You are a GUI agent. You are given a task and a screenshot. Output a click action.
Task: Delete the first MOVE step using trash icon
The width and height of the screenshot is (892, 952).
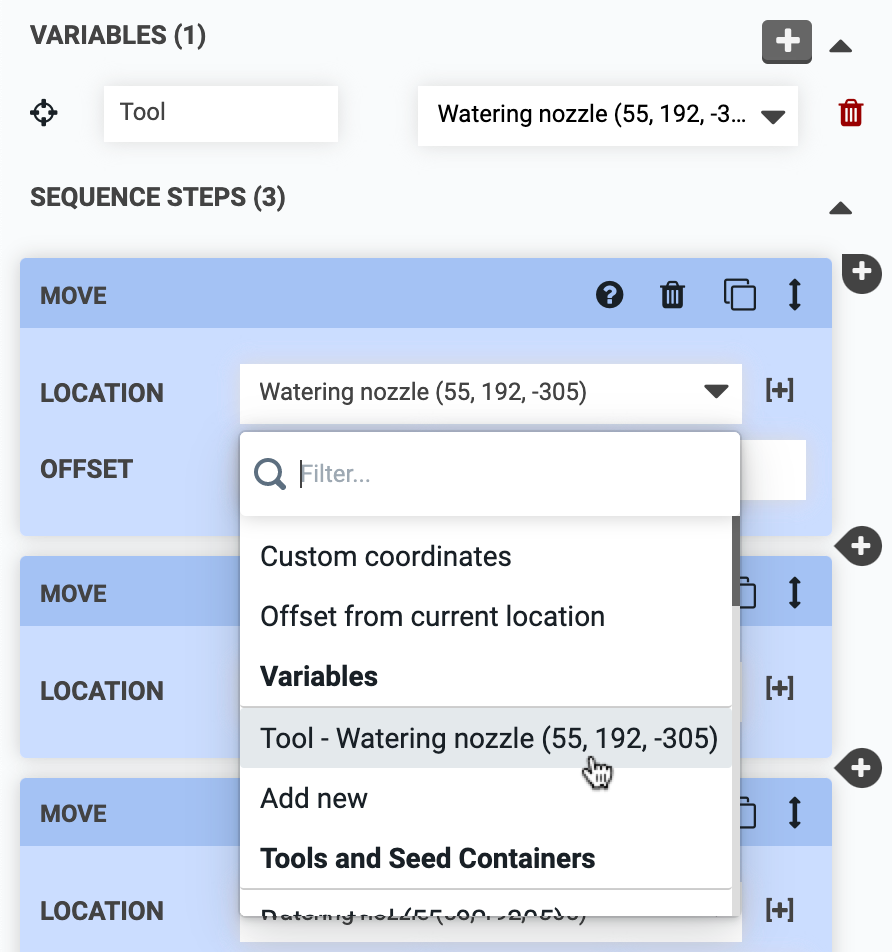click(x=671, y=295)
